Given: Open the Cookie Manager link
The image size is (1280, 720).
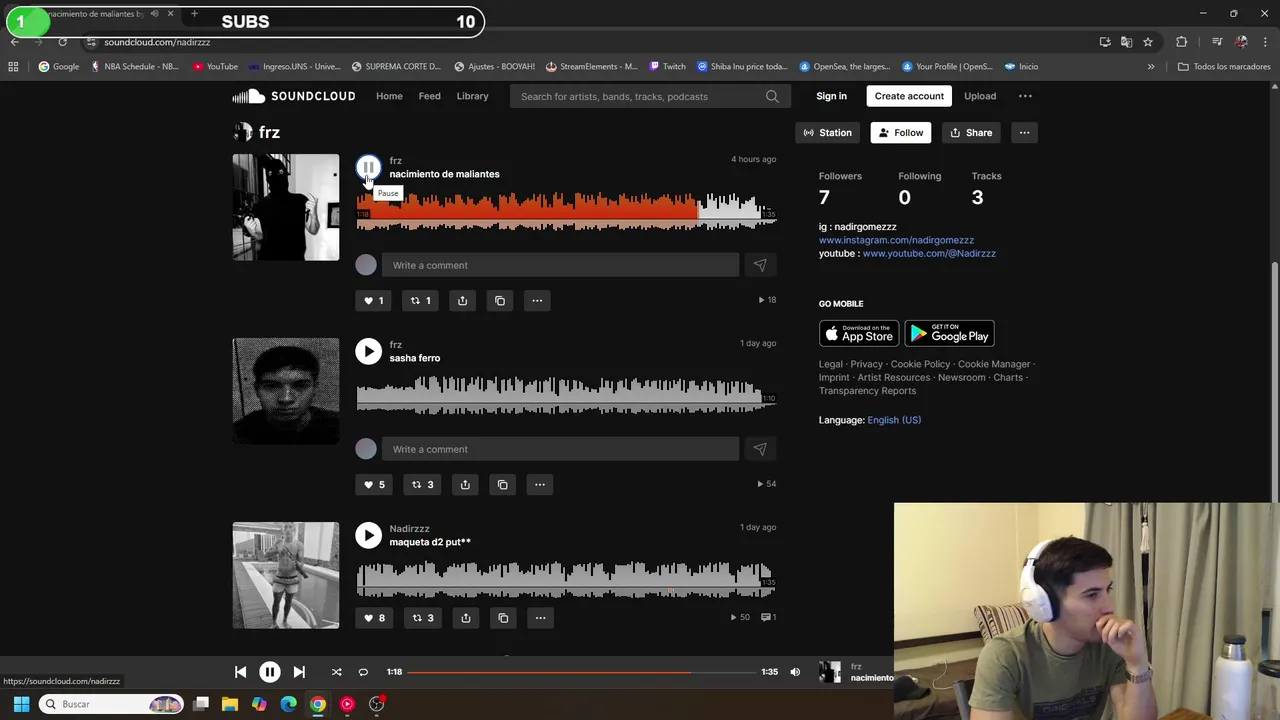Looking at the screenshot, I should pyautogui.click(x=994, y=364).
